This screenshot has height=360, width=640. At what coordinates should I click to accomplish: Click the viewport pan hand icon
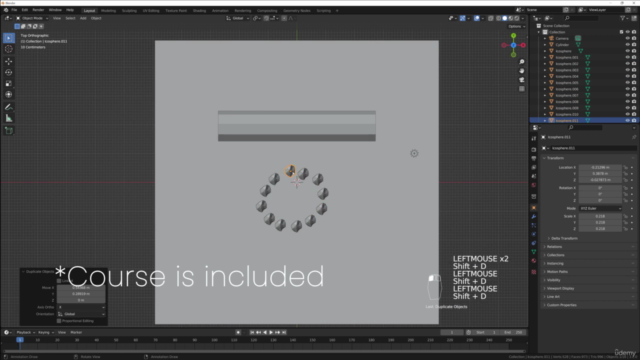point(522,71)
